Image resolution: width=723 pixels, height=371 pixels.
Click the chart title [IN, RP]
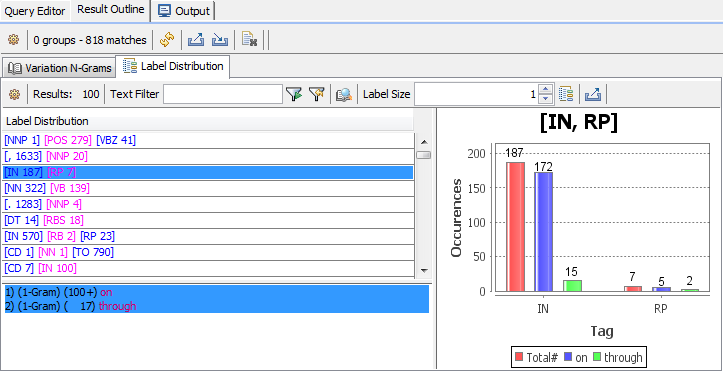click(x=578, y=123)
